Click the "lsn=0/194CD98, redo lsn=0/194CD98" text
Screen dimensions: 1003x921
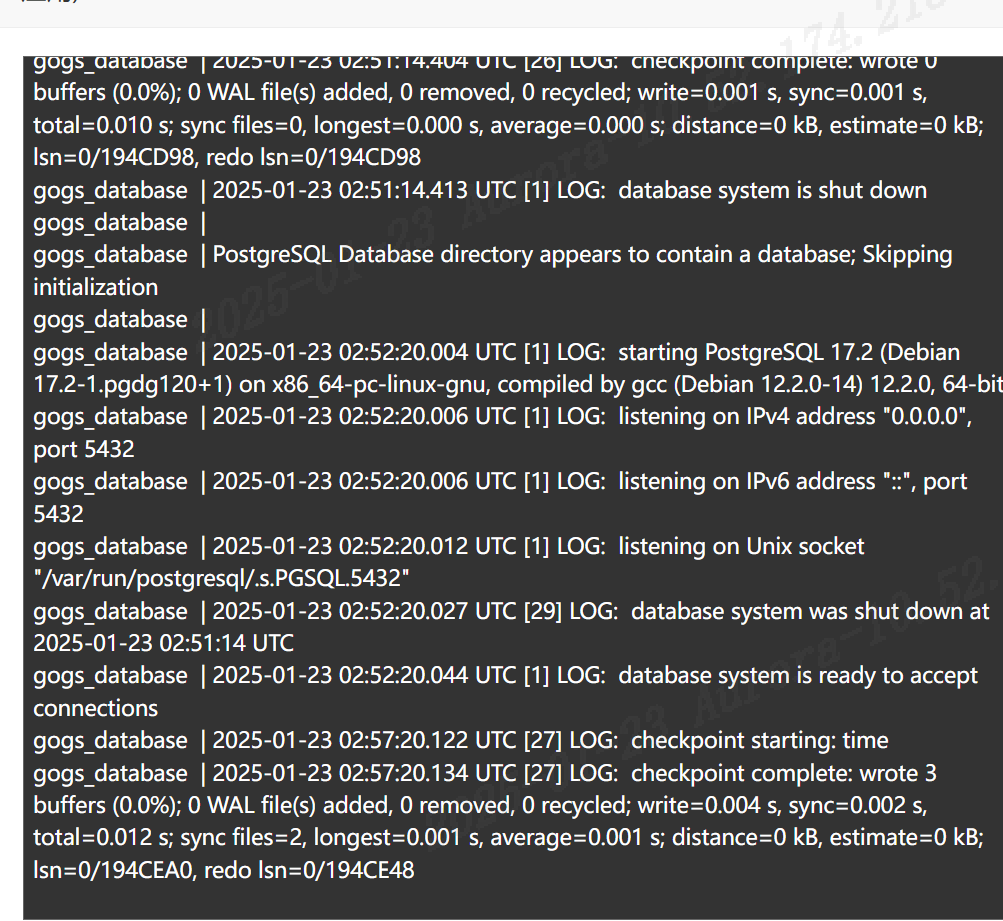click(227, 157)
